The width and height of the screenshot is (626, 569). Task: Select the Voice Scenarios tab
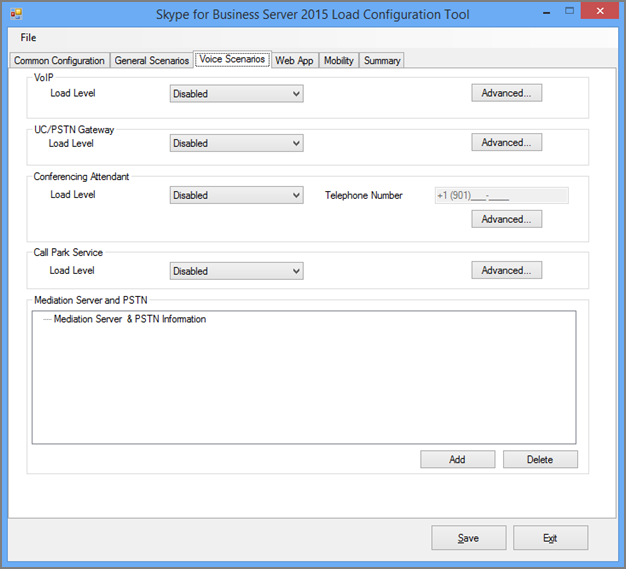coord(232,59)
